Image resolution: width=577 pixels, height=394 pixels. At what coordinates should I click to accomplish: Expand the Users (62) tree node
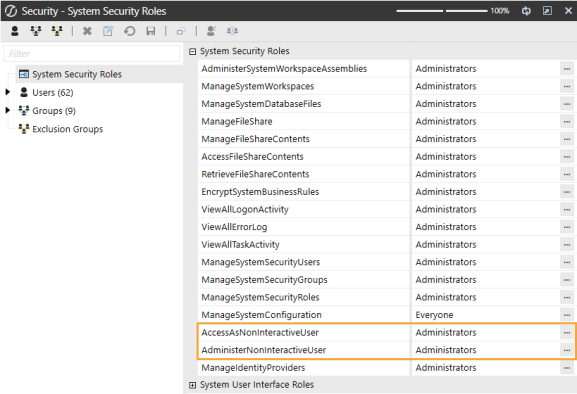[x=7, y=92]
